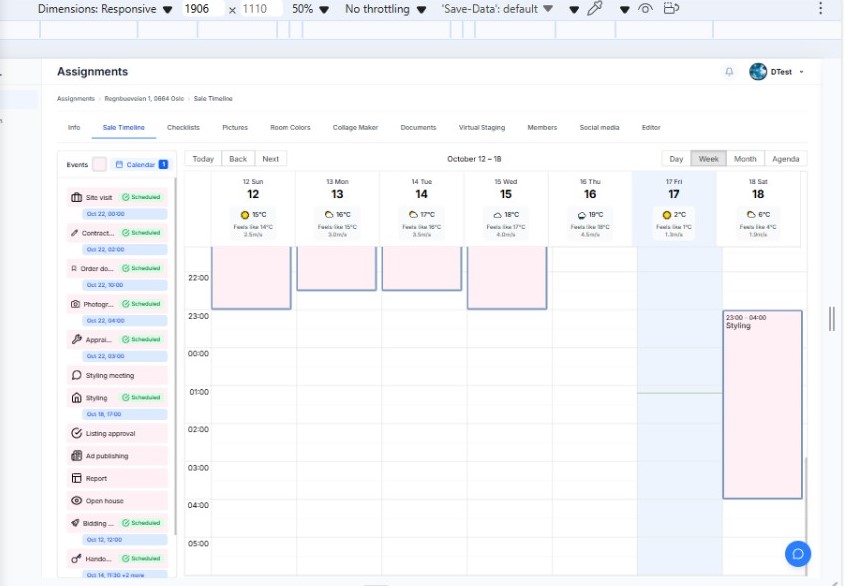Screen dimensions: 844x586
Task: Click Bidding Scheduled status badge
Action: [141, 523]
